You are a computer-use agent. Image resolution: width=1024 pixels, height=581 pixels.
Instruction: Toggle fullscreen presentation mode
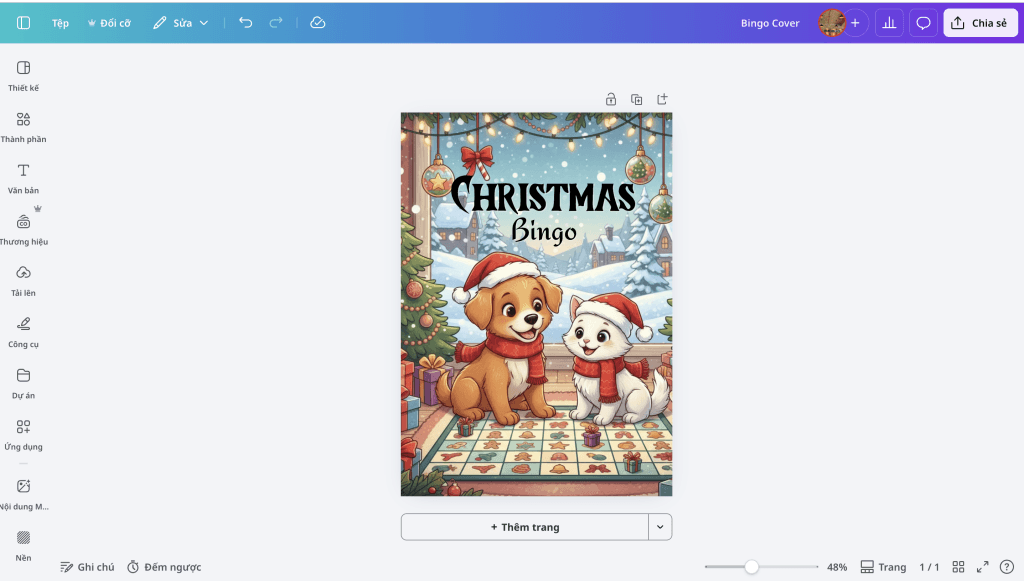[x=982, y=567]
